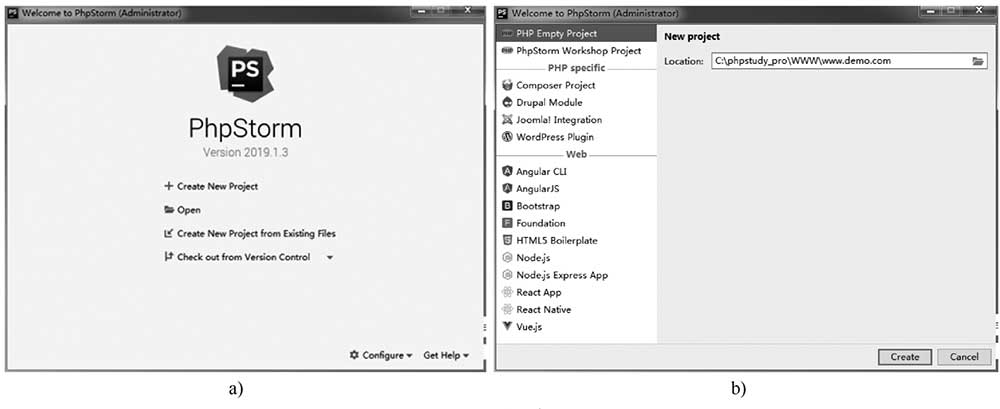Click the PhpStorm Workshop Project icon
The height and width of the screenshot is (409, 1000).
(x=508, y=50)
